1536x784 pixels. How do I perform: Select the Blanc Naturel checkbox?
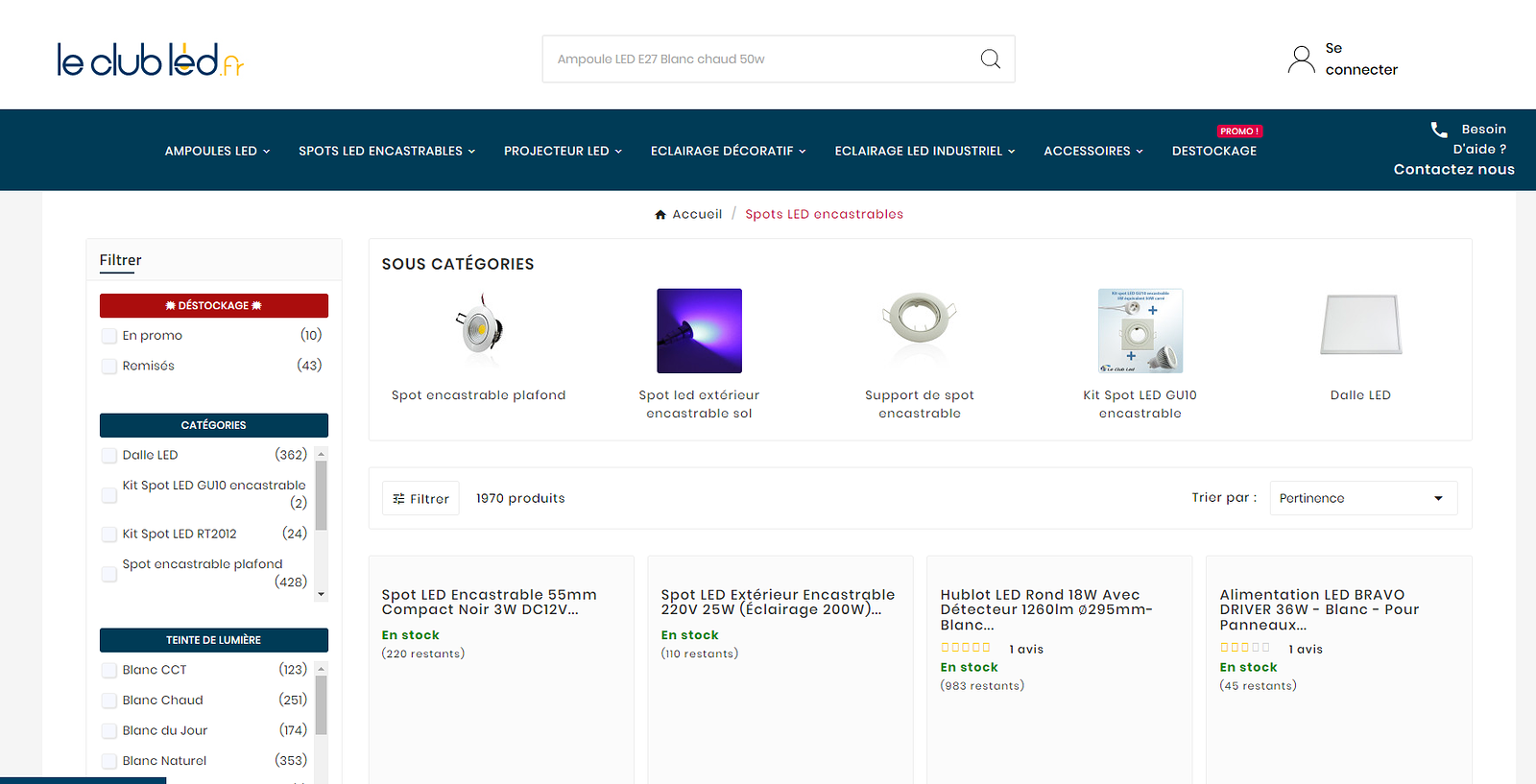tap(109, 762)
